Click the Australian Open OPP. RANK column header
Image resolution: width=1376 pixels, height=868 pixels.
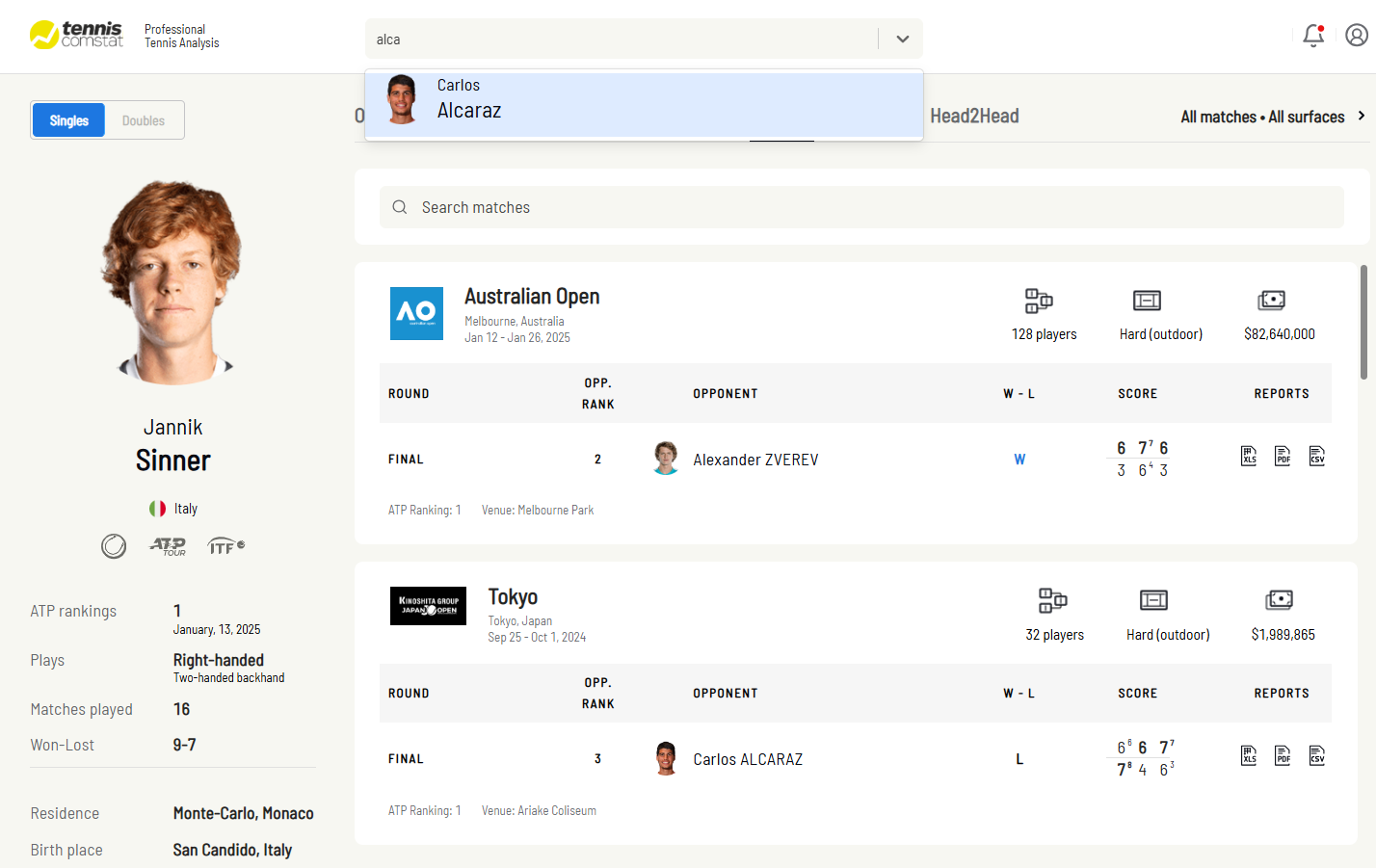click(598, 393)
